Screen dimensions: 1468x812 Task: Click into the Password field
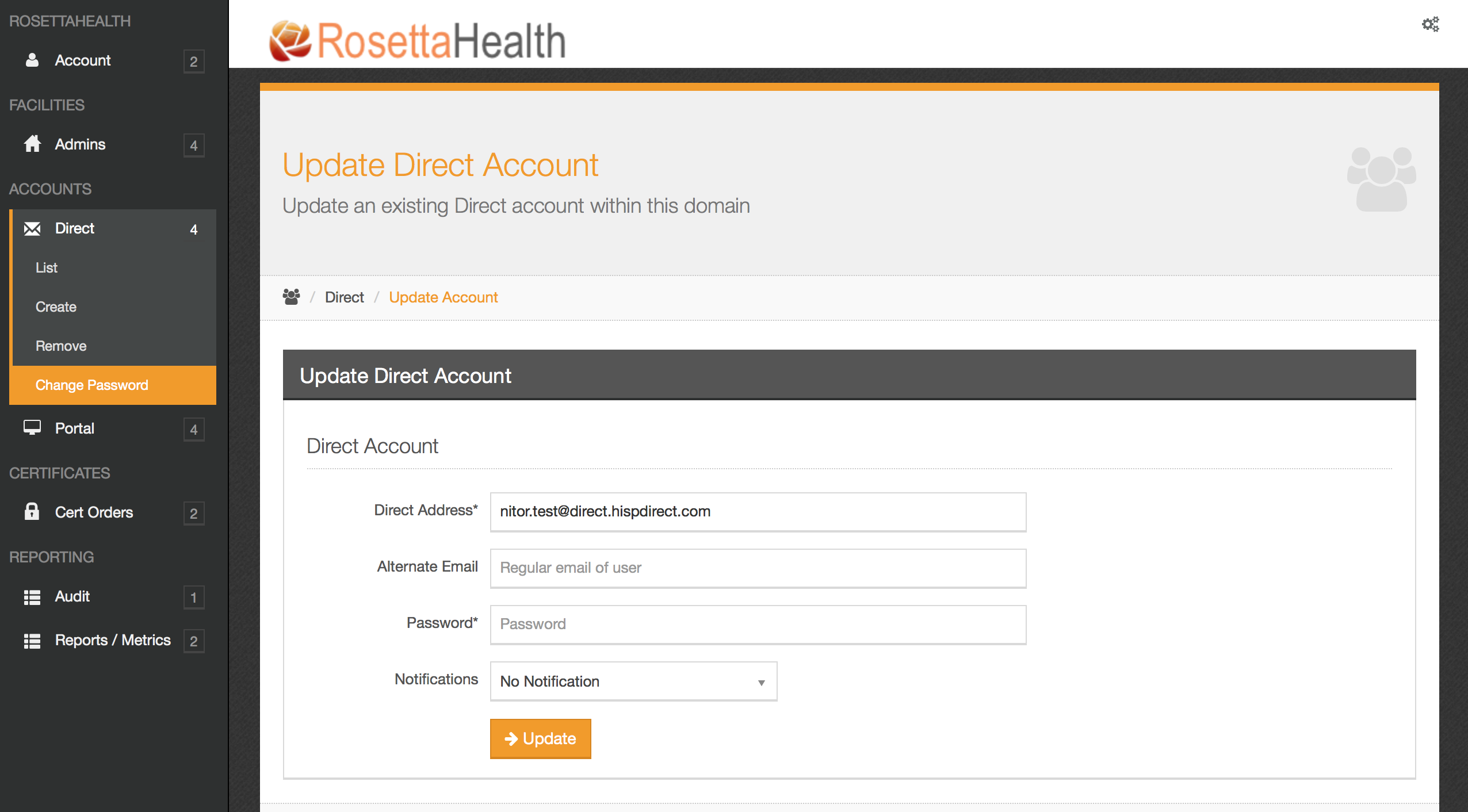click(x=758, y=625)
